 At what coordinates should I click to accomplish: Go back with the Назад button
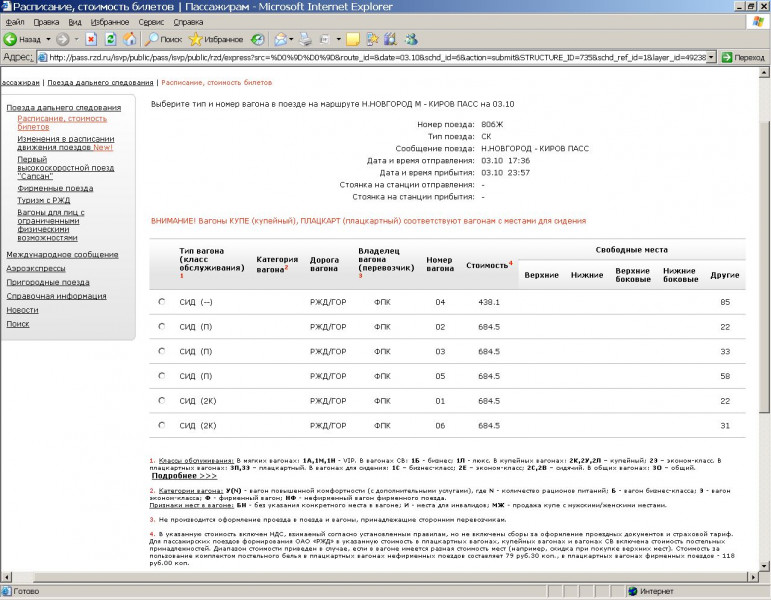pyautogui.click(x=22, y=39)
